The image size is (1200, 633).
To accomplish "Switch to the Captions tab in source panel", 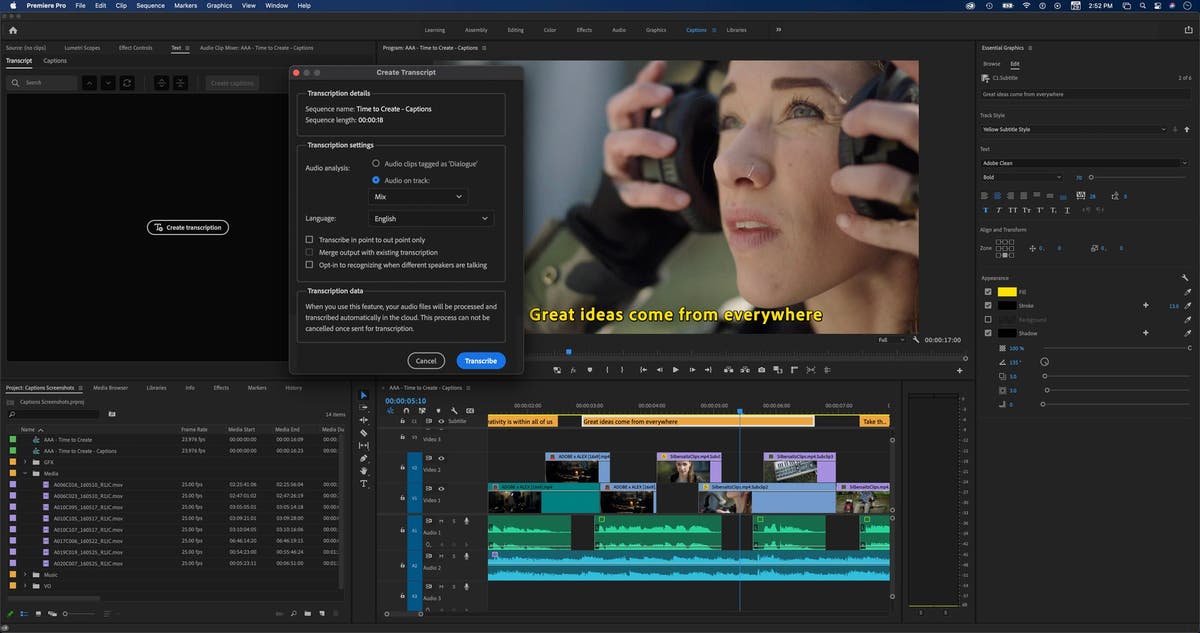I will click(56, 60).
